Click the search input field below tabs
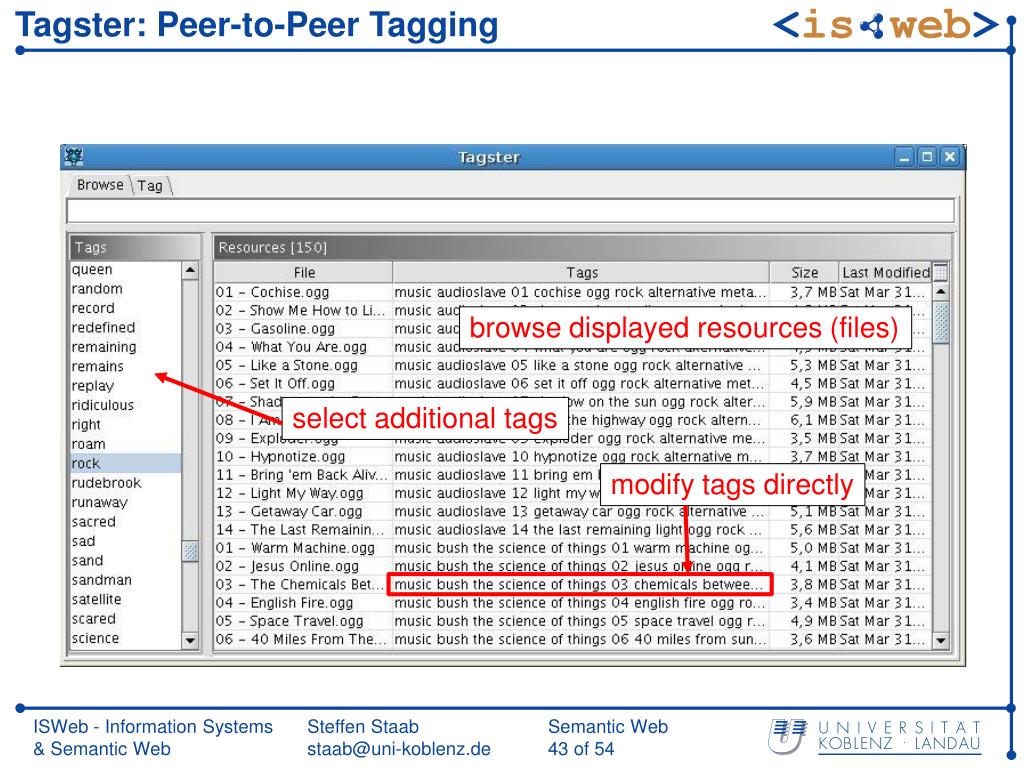The width and height of the screenshot is (1024, 768). click(x=510, y=211)
